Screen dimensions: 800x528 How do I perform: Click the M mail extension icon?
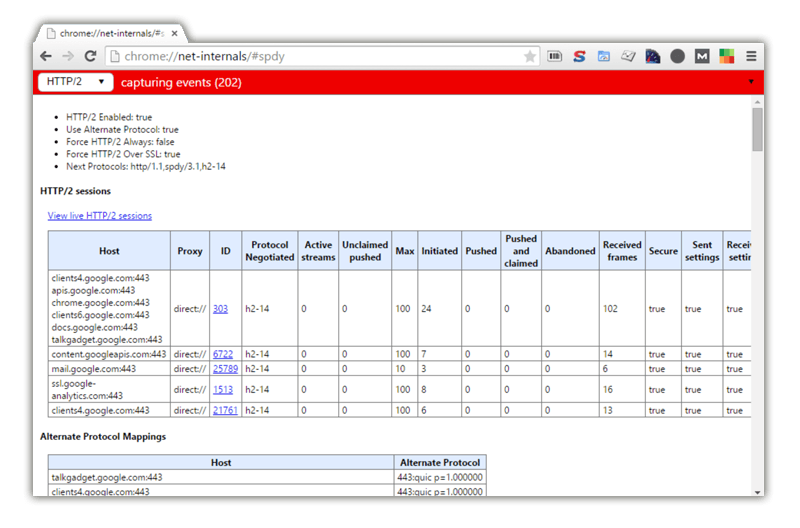[702, 56]
